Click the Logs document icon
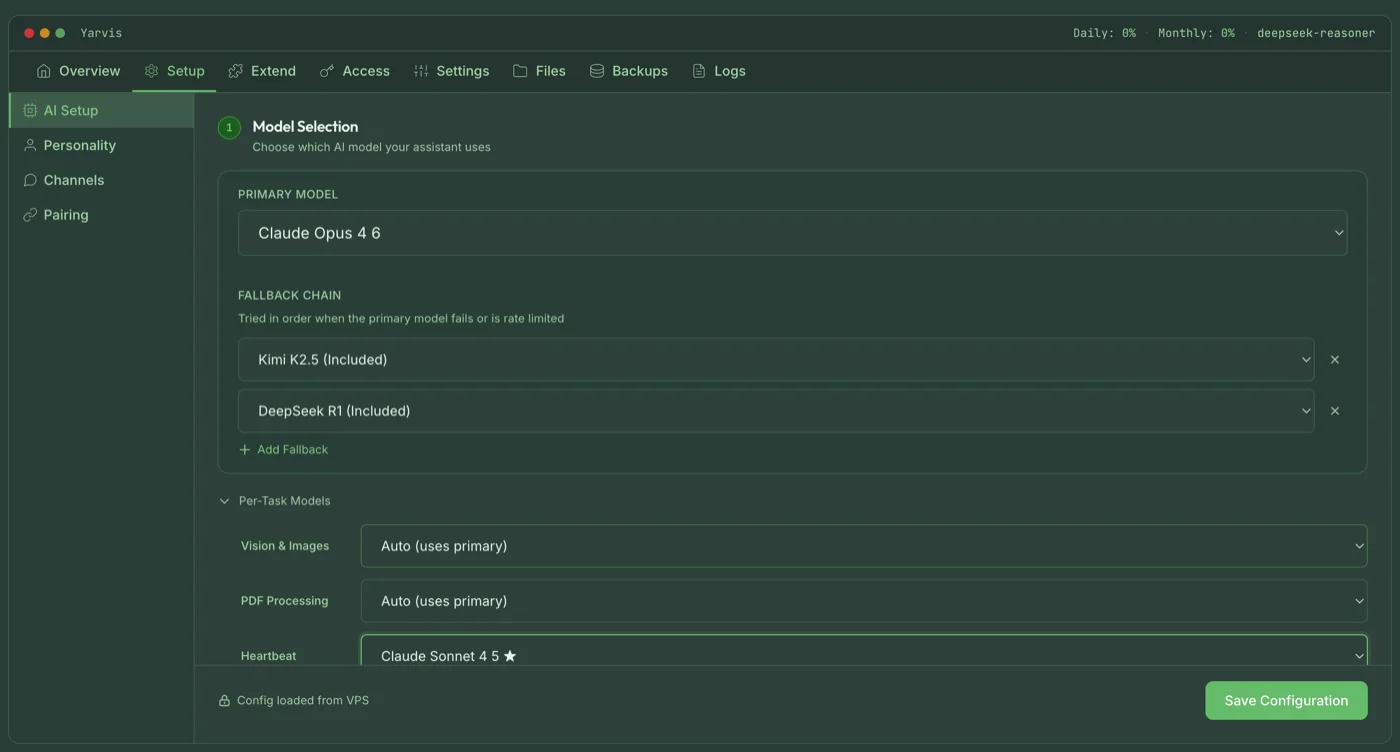Viewport: 1400px width, 752px height. (699, 71)
